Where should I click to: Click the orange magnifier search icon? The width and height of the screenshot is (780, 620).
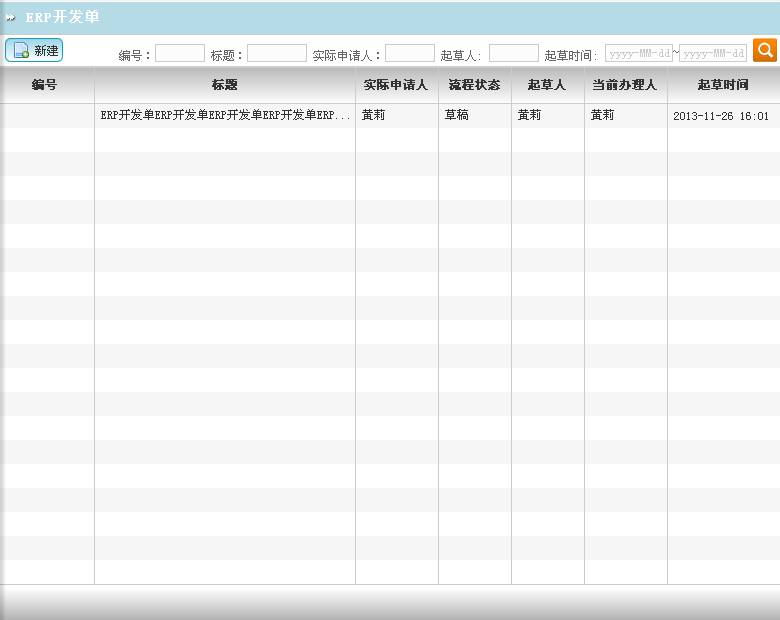tap(764, 50)
